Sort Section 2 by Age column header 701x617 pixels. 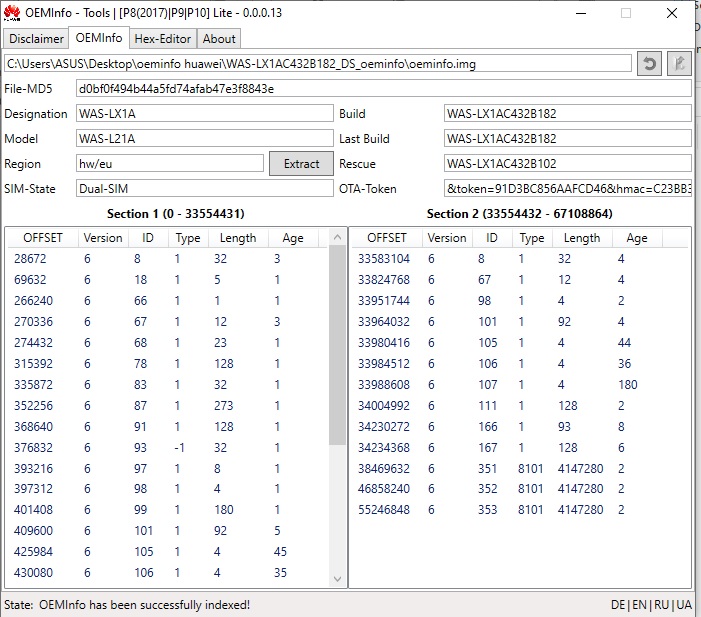pos(637,238)
